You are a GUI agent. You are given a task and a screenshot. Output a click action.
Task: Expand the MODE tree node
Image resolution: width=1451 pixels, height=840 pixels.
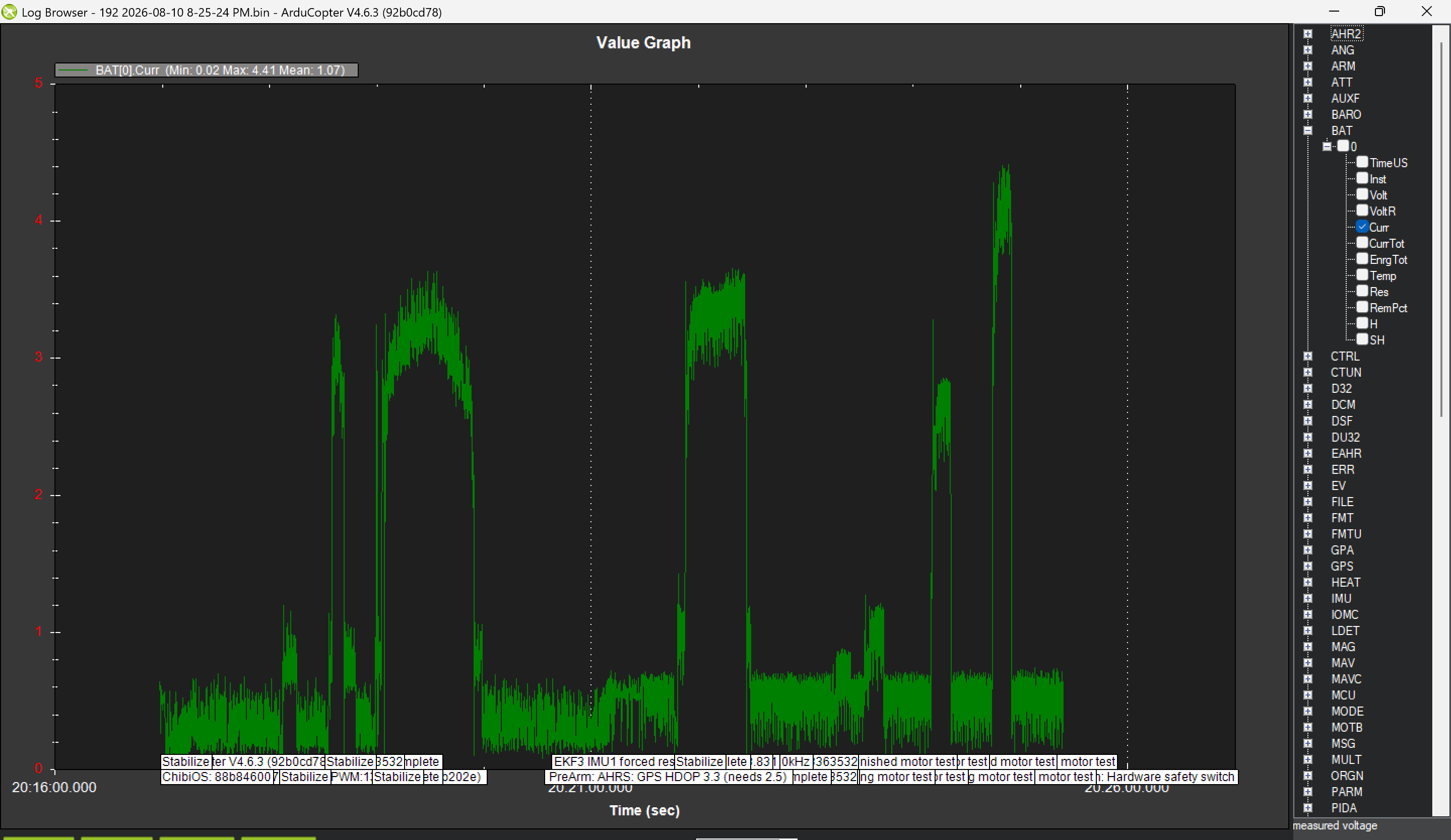1307,711
